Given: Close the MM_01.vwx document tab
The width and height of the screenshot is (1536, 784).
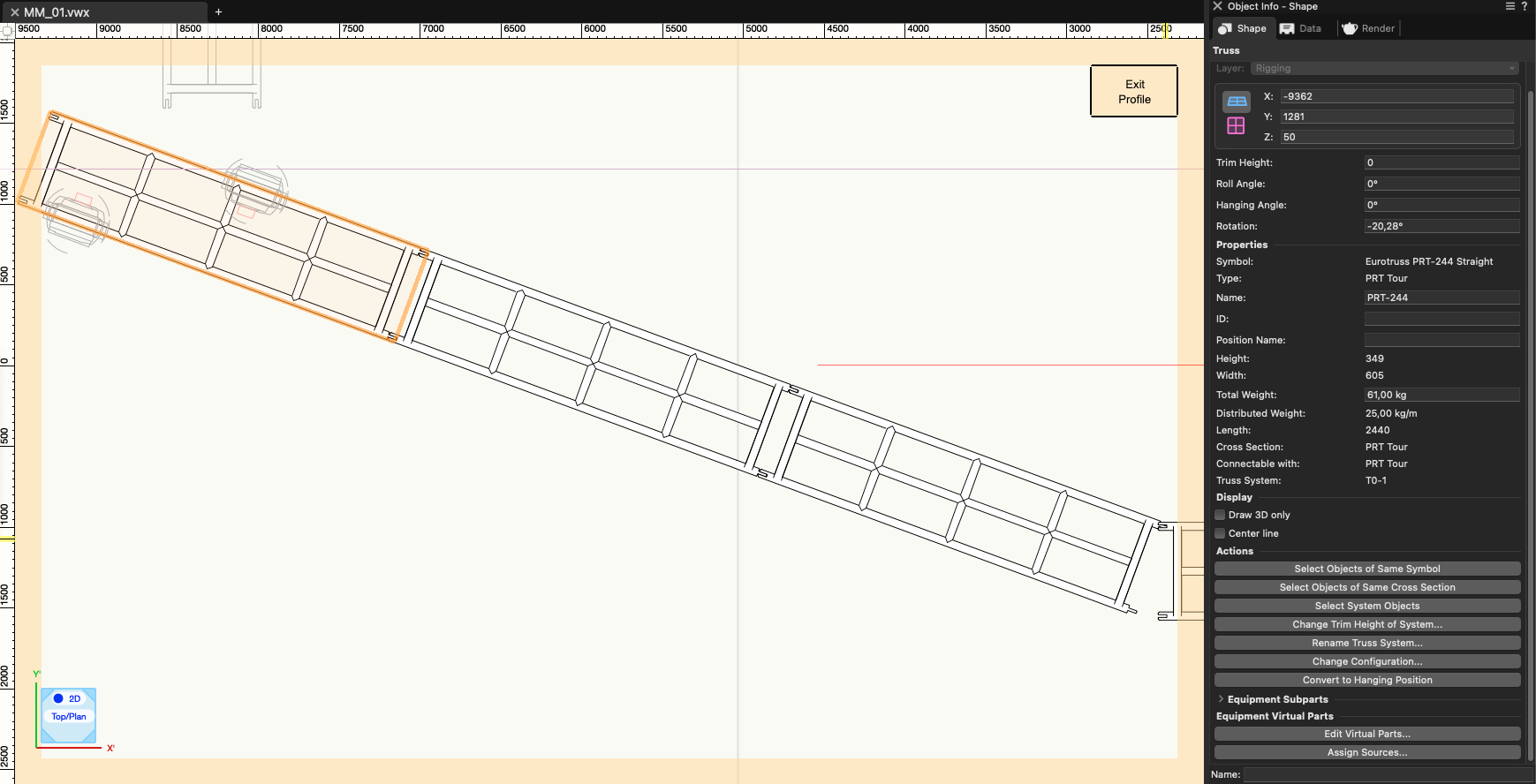Looking at the screenshot, I should coord(14,12).
